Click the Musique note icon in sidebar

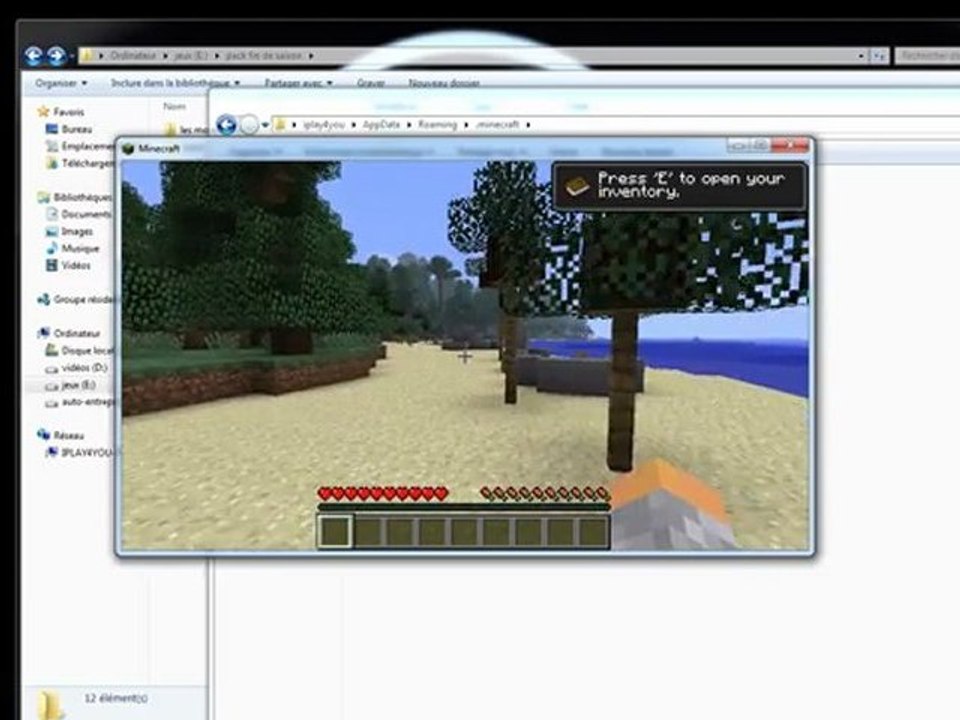[x=52, y=249]
